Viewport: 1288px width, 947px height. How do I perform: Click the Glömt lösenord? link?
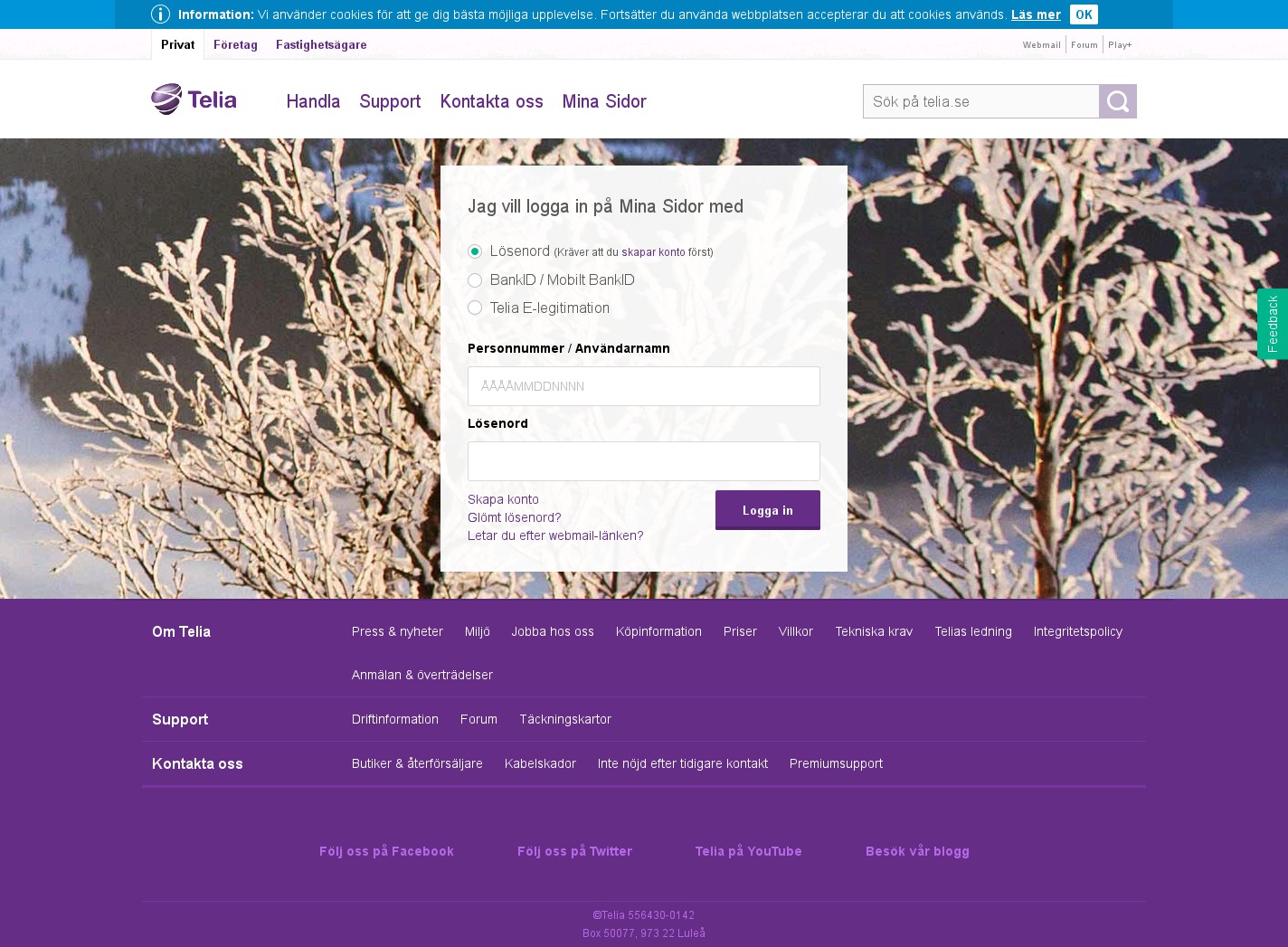click(x=515, y=517)
